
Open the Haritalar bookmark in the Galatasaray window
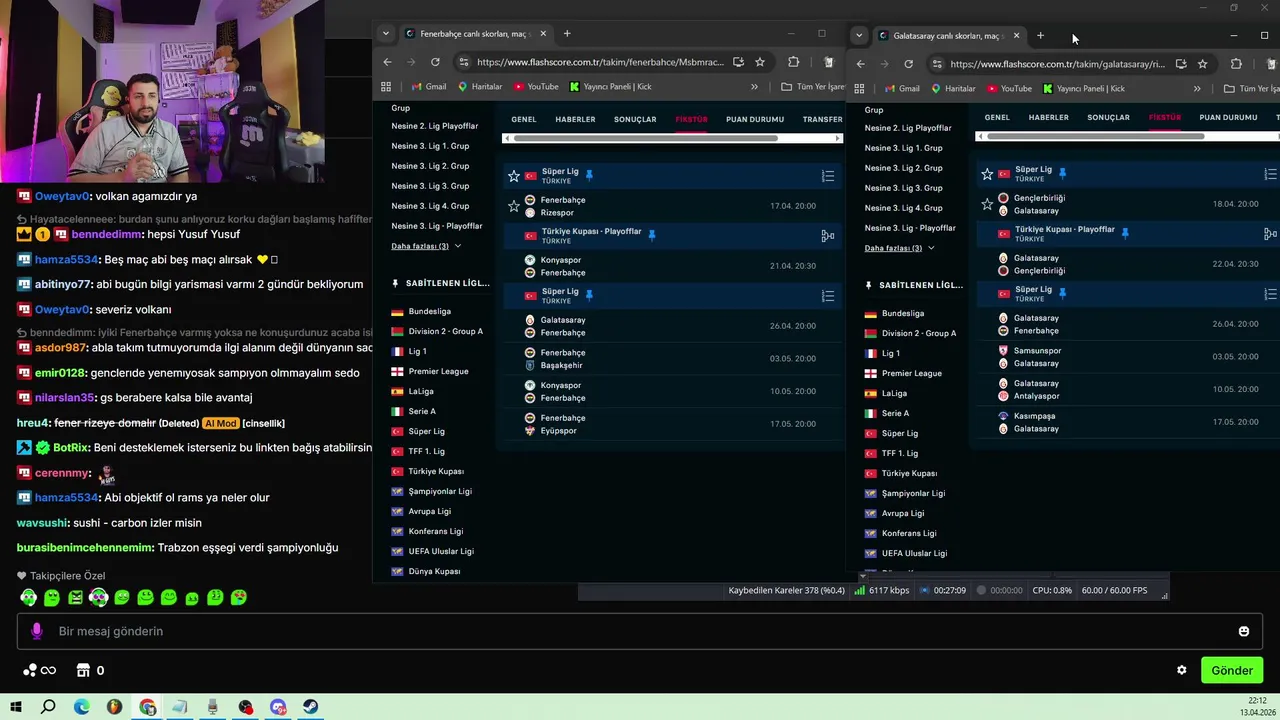click(x=953, y=89)
